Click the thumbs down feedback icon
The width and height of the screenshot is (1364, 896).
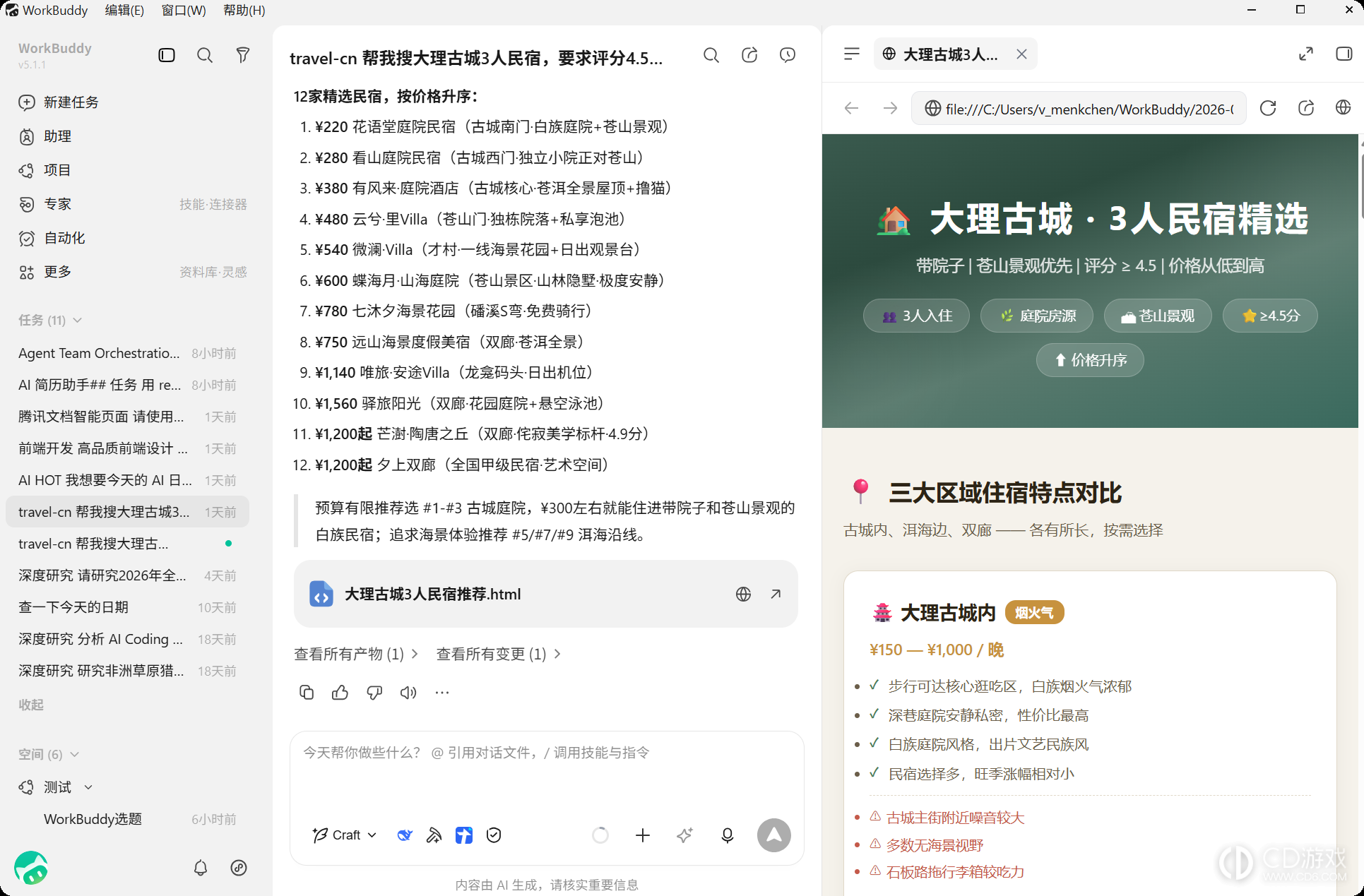[374, 693]
